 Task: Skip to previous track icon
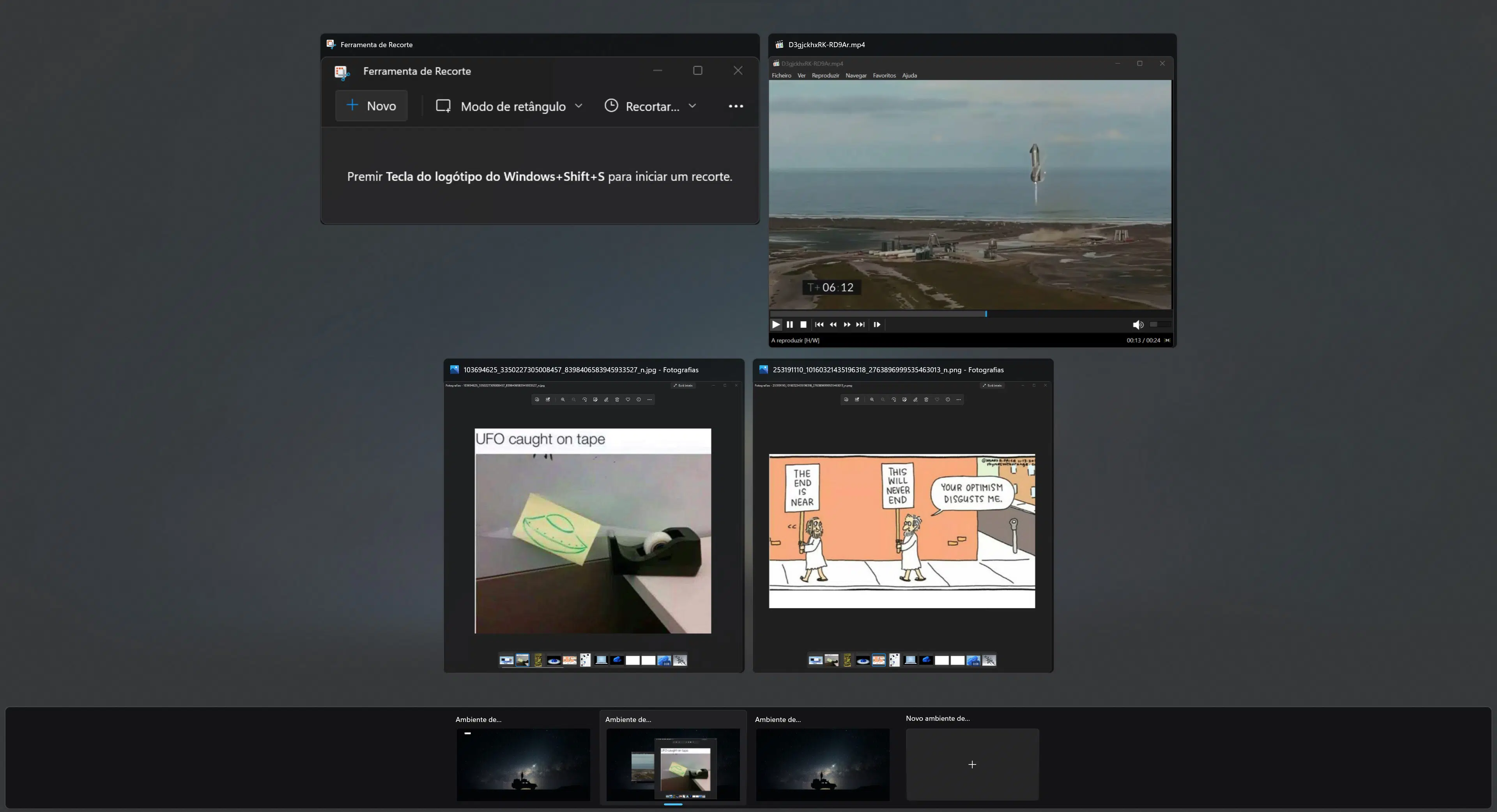pos(819,325)
